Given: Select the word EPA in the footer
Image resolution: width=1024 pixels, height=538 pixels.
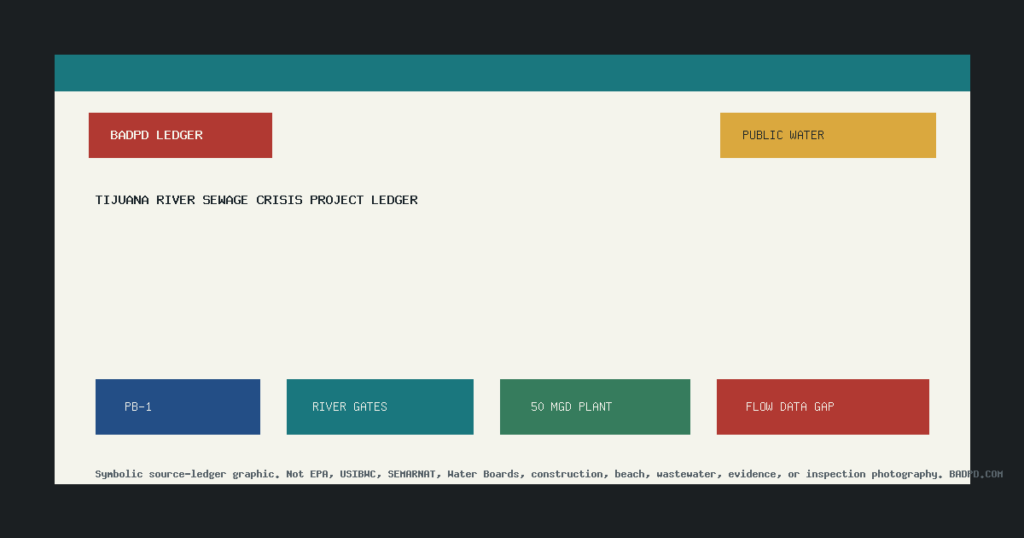Looking at the screenshot, I should [319, 474].
